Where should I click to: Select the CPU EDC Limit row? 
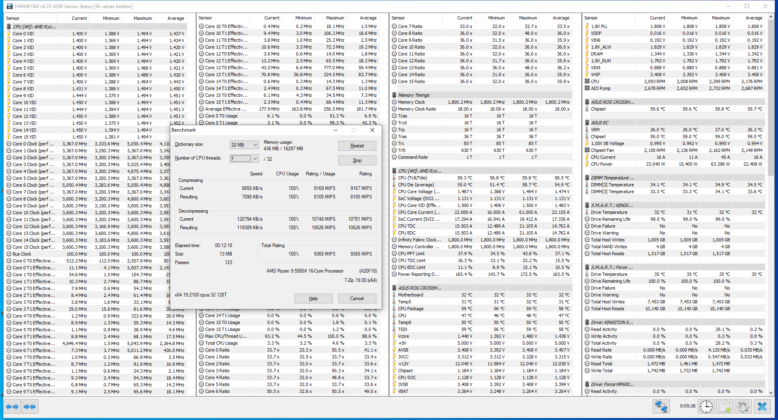pyautogui.click(x=481, y=267)
